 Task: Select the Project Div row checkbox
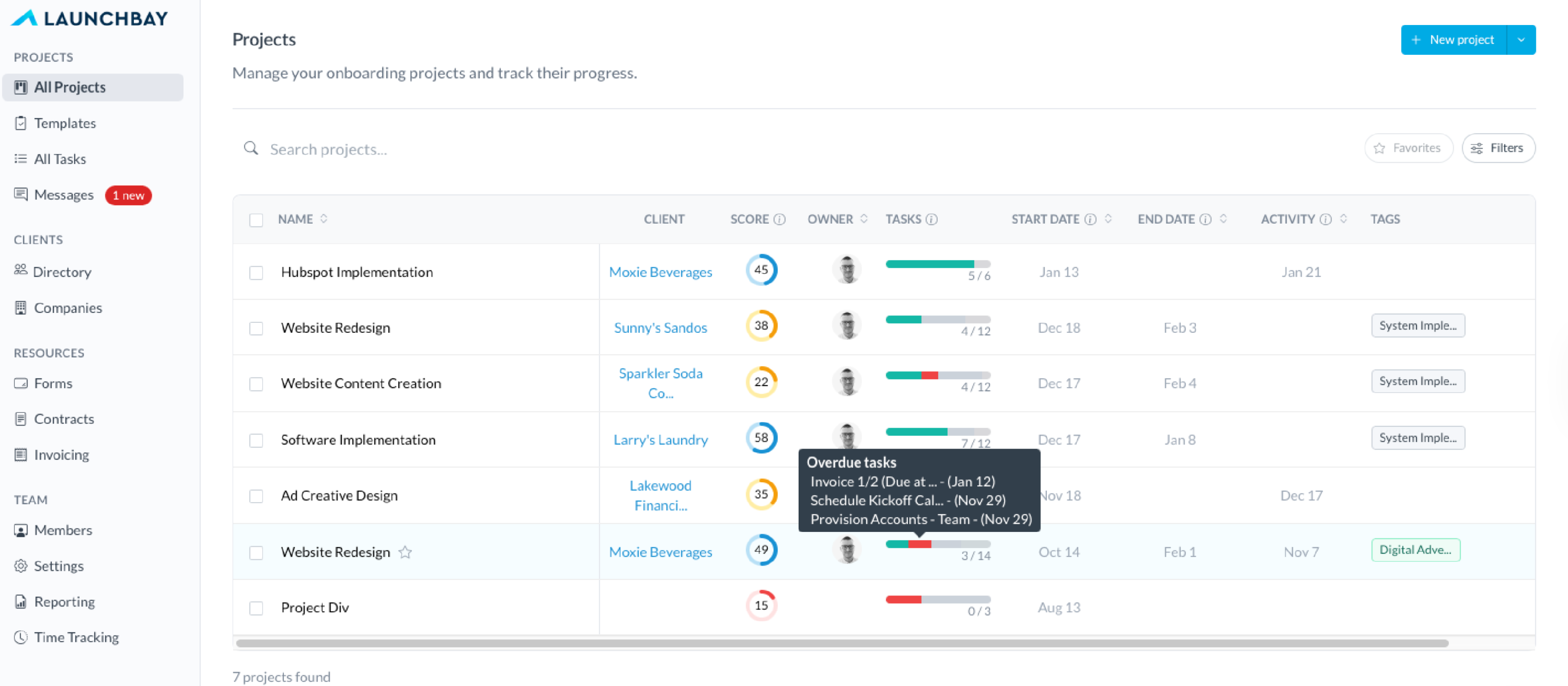point(256,608)
